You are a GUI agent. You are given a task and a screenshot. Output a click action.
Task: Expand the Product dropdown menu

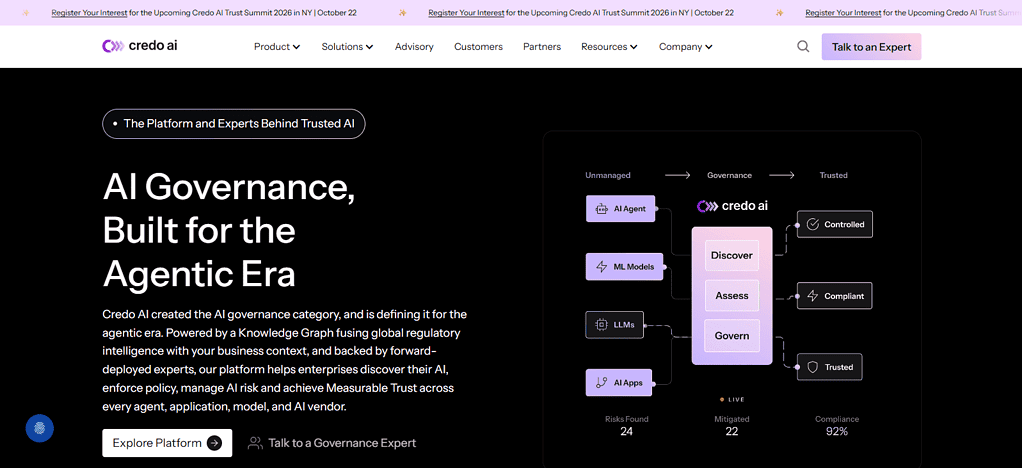click(277, 46)
